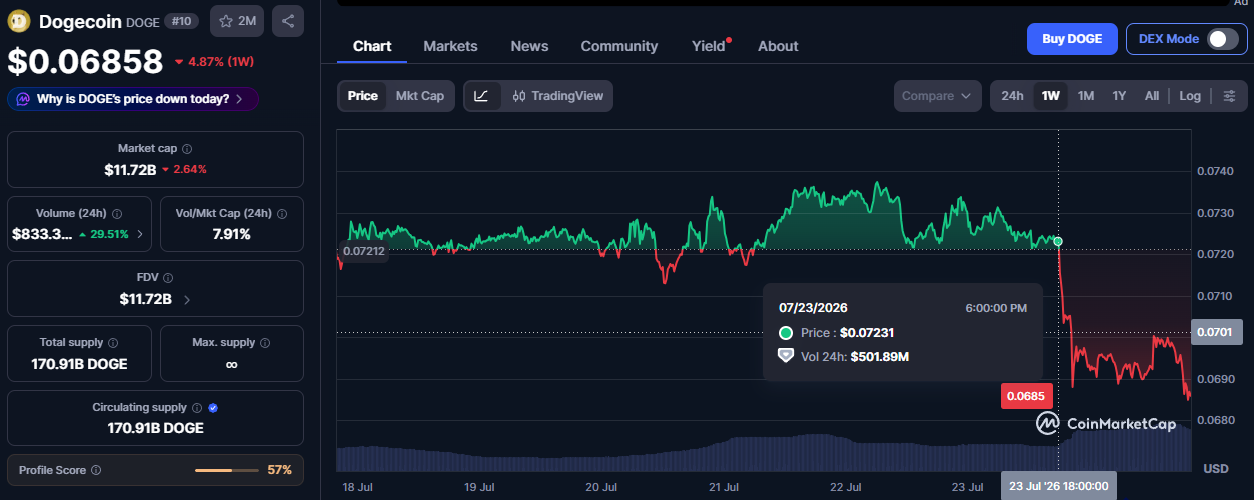Click Max. supply info icon
1254x500 pixels.
[x=265, y=343]
